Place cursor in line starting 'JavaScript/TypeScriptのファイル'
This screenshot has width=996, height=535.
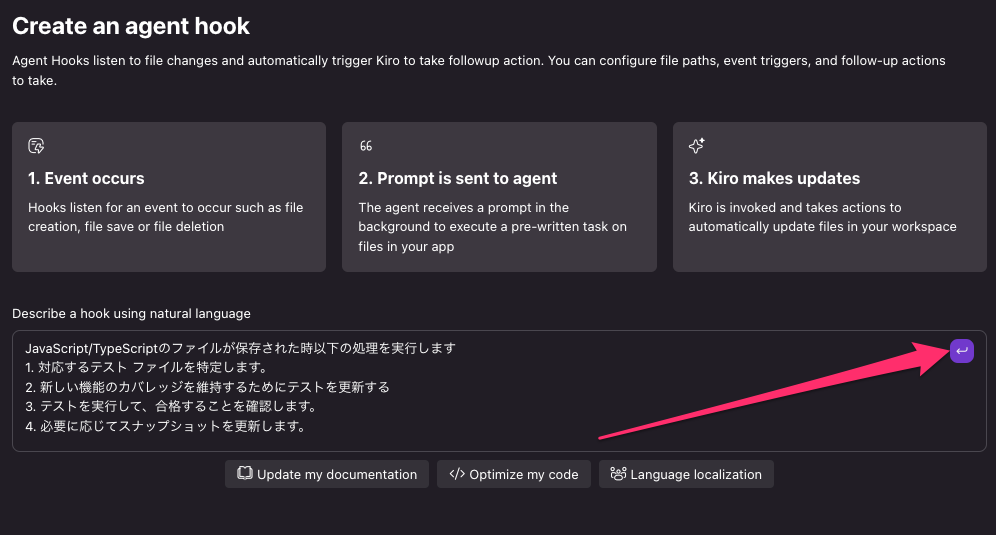[x=240, y=348]
